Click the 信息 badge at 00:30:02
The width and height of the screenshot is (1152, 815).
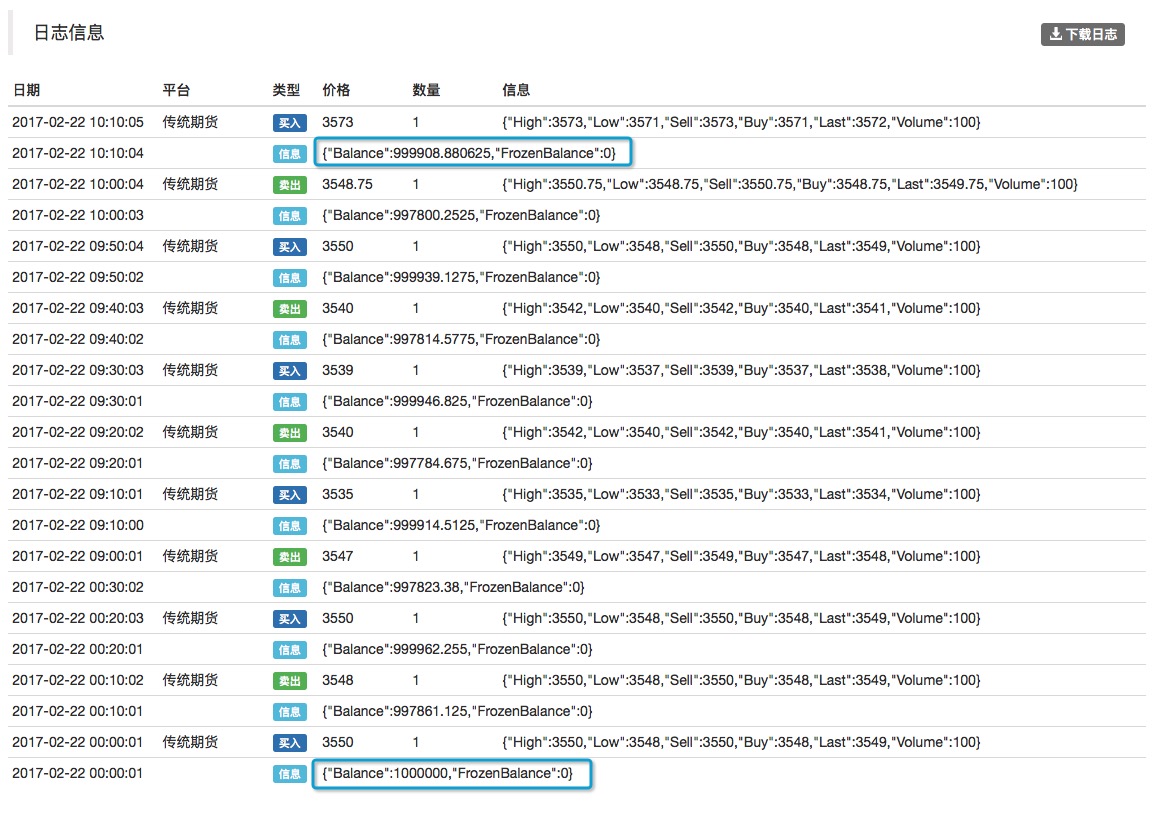(289, 588)
